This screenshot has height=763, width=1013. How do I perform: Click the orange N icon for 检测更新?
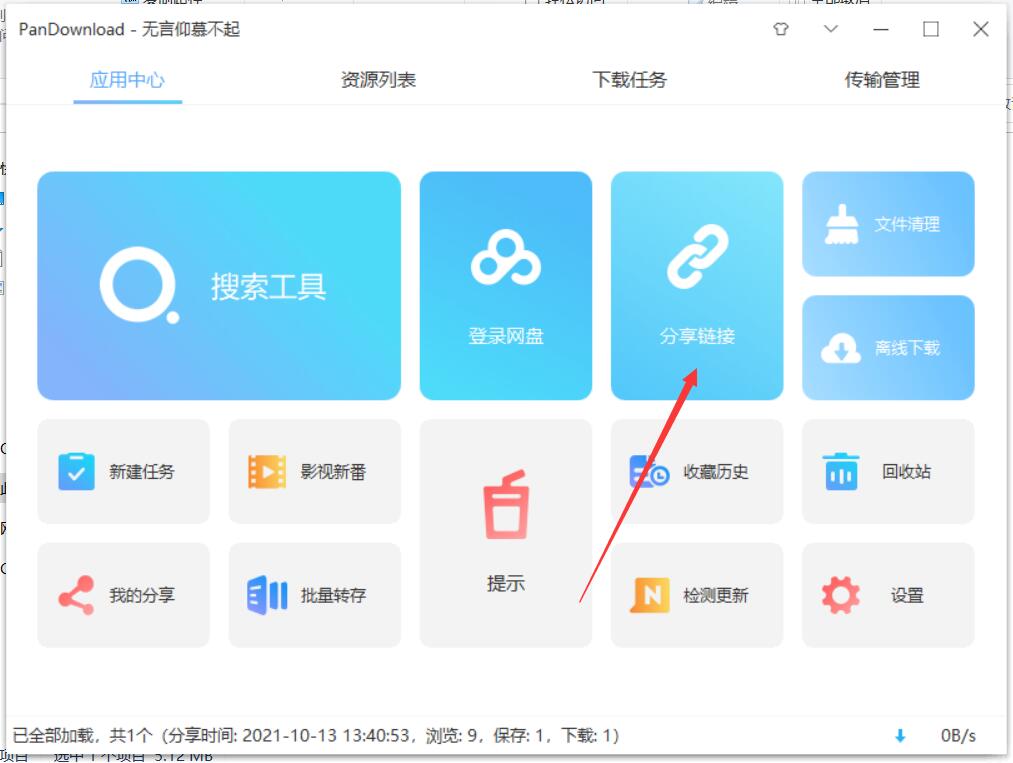tap(650, 595)
